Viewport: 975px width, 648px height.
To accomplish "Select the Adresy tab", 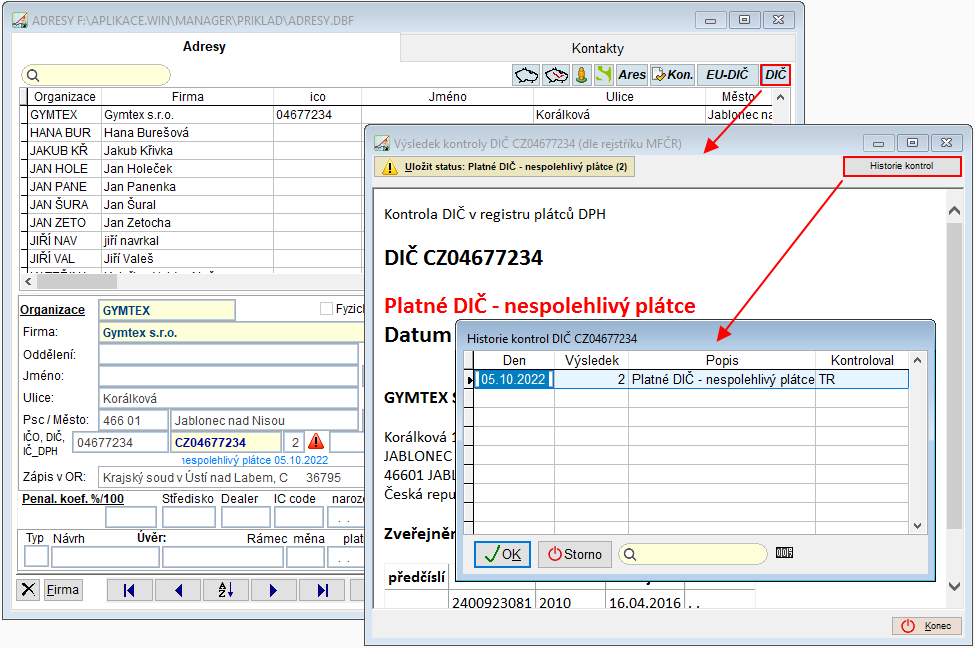I will 205,47.
